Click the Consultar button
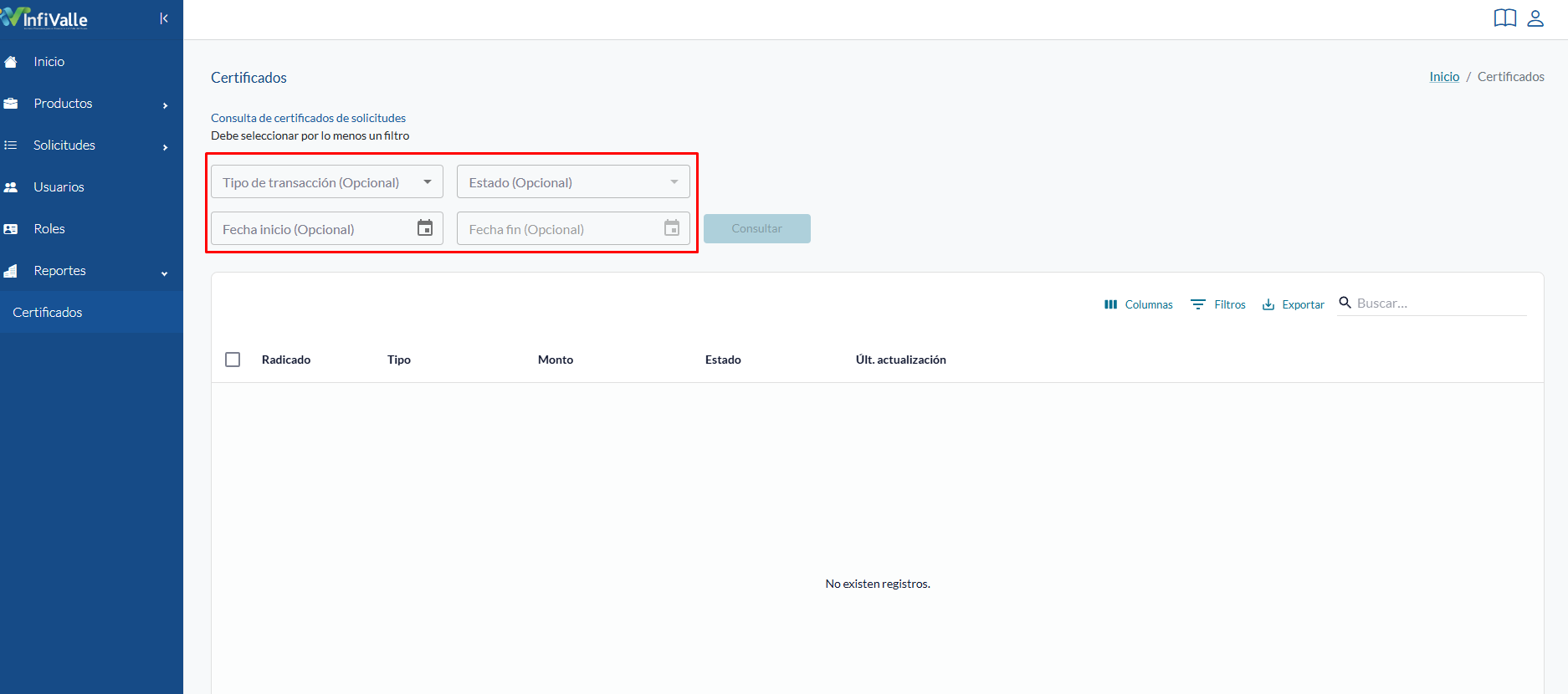Viewport: 1568px width, 694px height. pyautogui.click(x=757, y=228)
